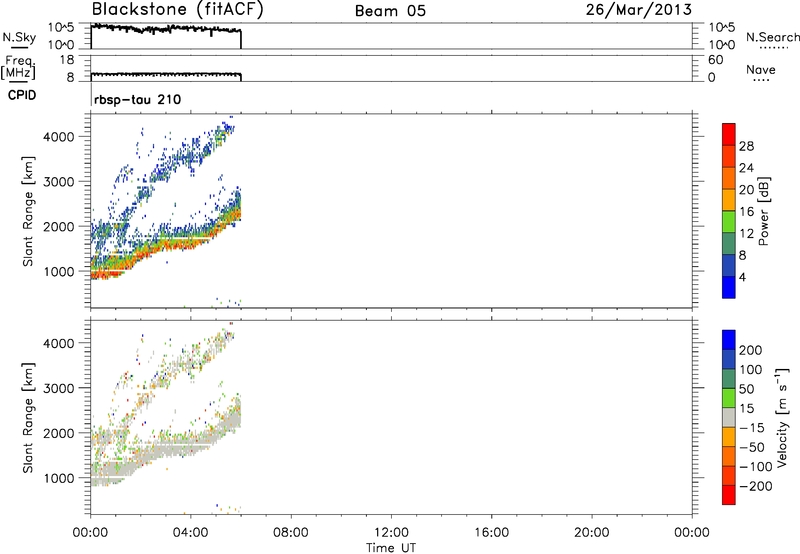Click the 16:00 time axis label
The height and width of the screenshot is (554, 800).
(491, 533)
